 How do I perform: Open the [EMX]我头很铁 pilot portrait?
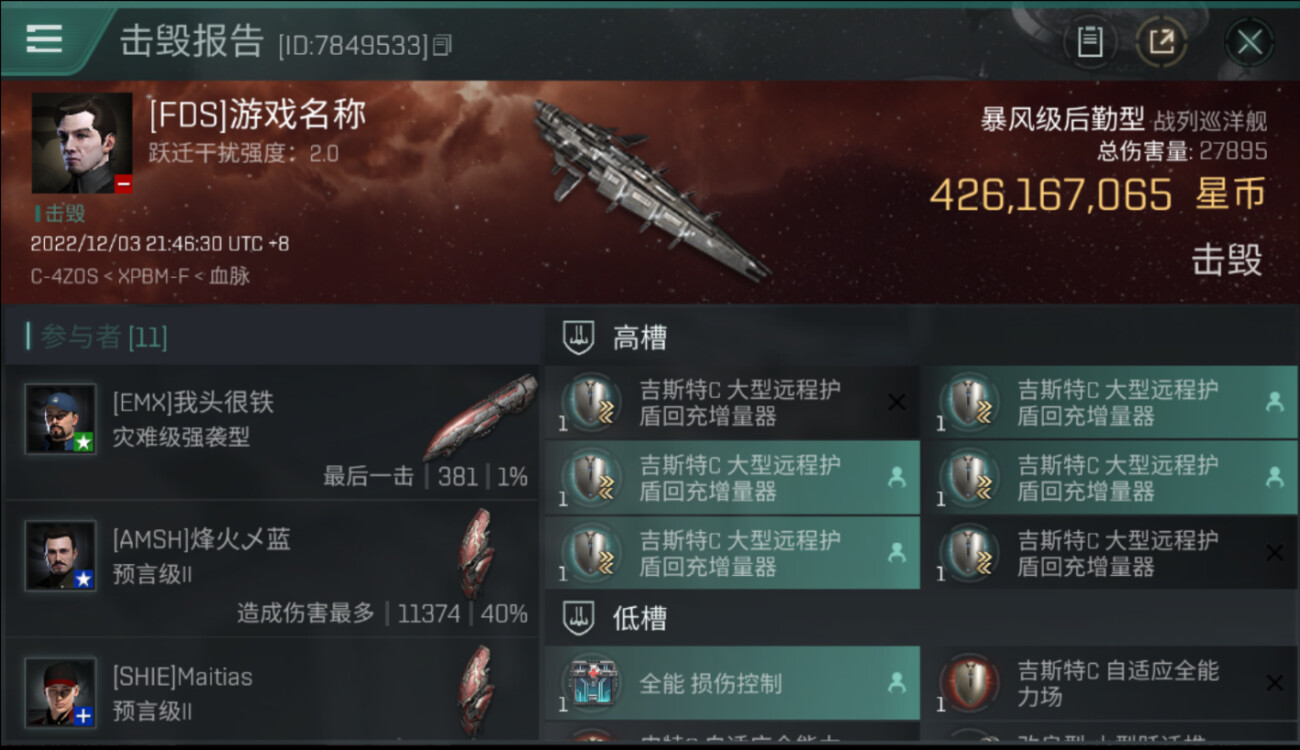tap(61, 418)
